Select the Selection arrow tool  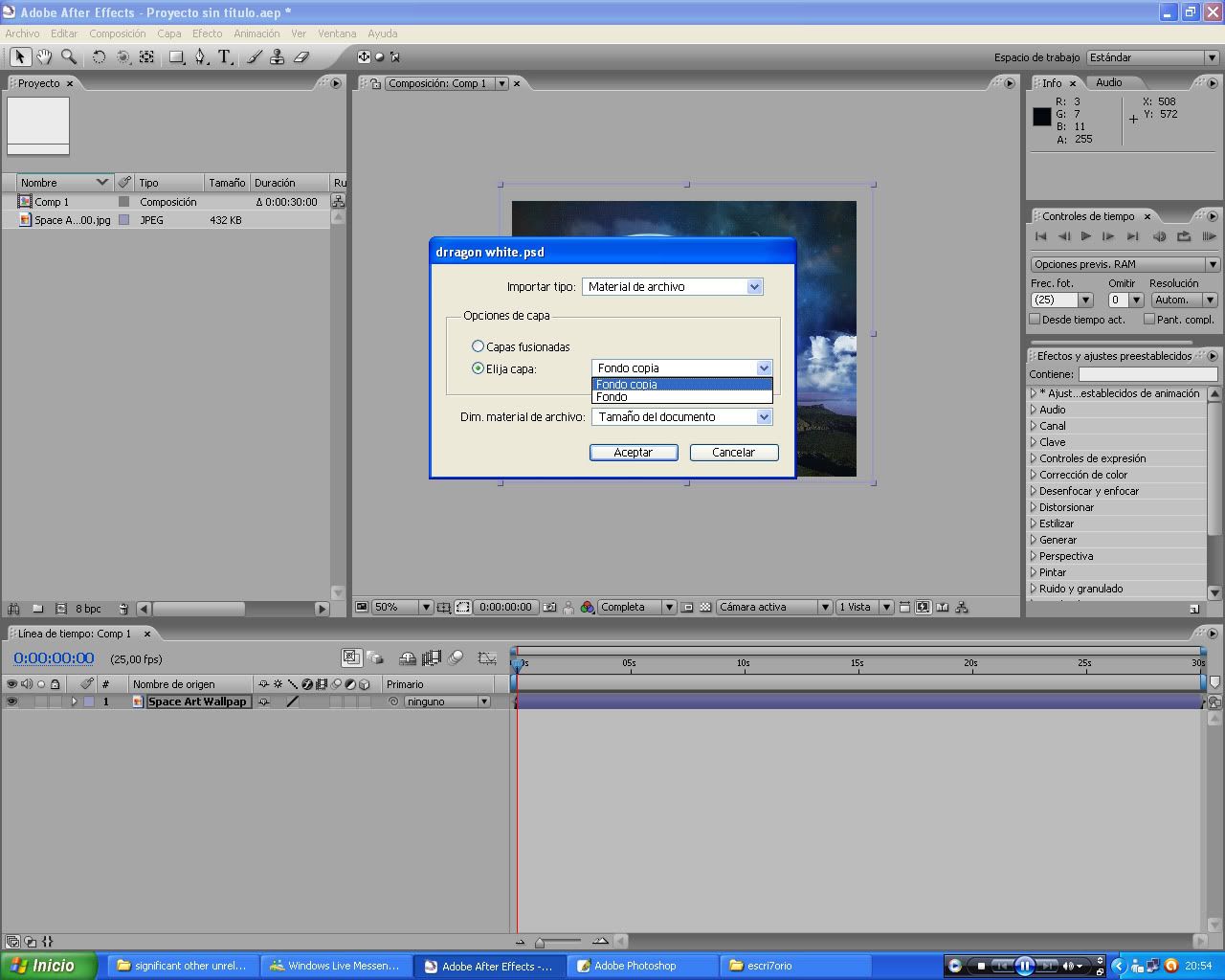click(19, 57)
